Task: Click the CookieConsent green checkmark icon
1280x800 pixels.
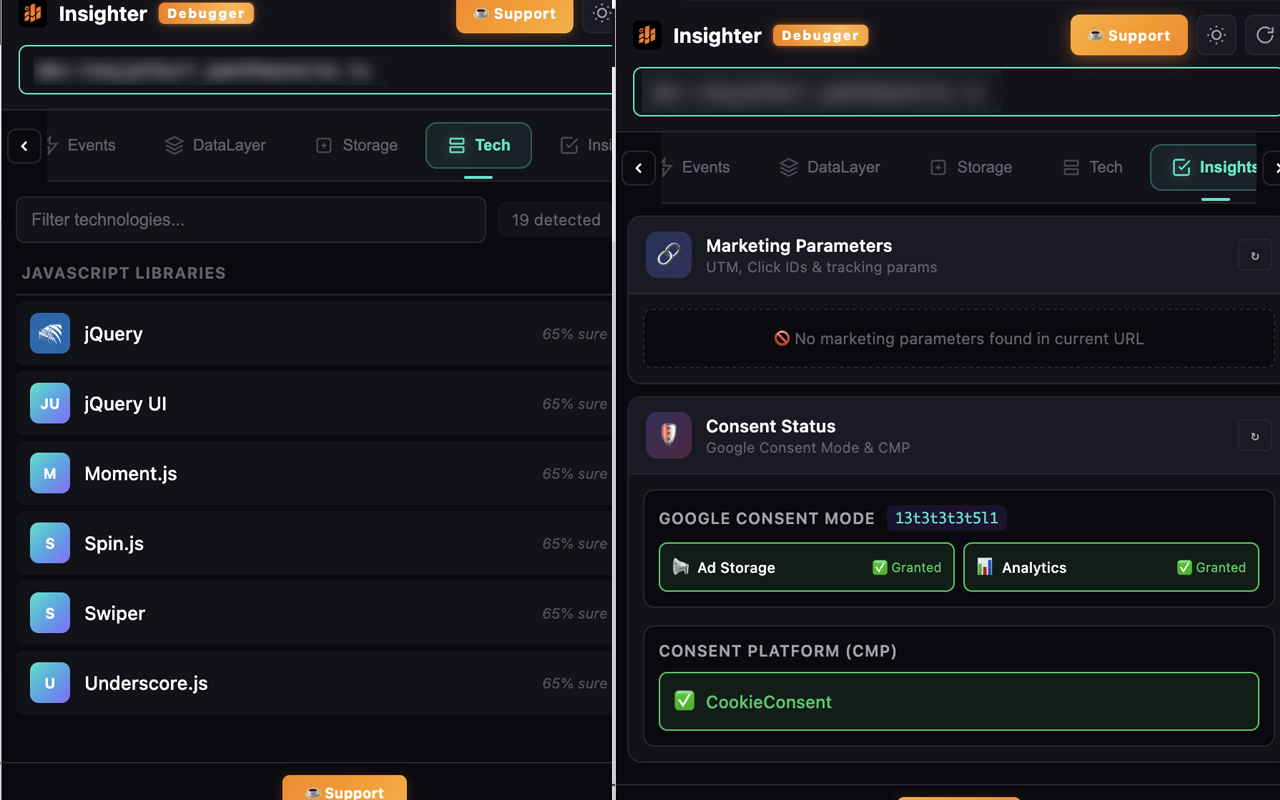Action: [x=684, y=701]
